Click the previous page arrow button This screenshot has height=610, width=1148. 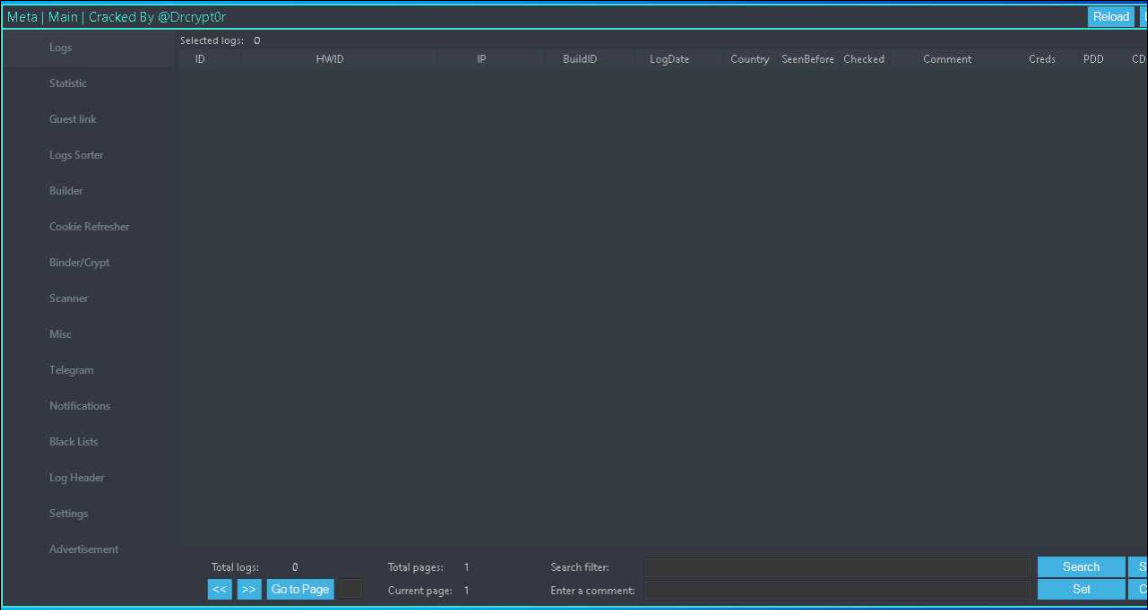pyautogui.click(x=218, y=589)
